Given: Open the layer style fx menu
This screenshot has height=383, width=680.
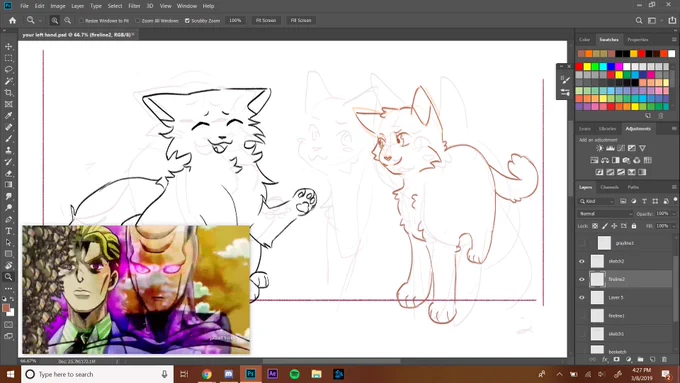Looking at the screenshot, I should pos(605,359).
